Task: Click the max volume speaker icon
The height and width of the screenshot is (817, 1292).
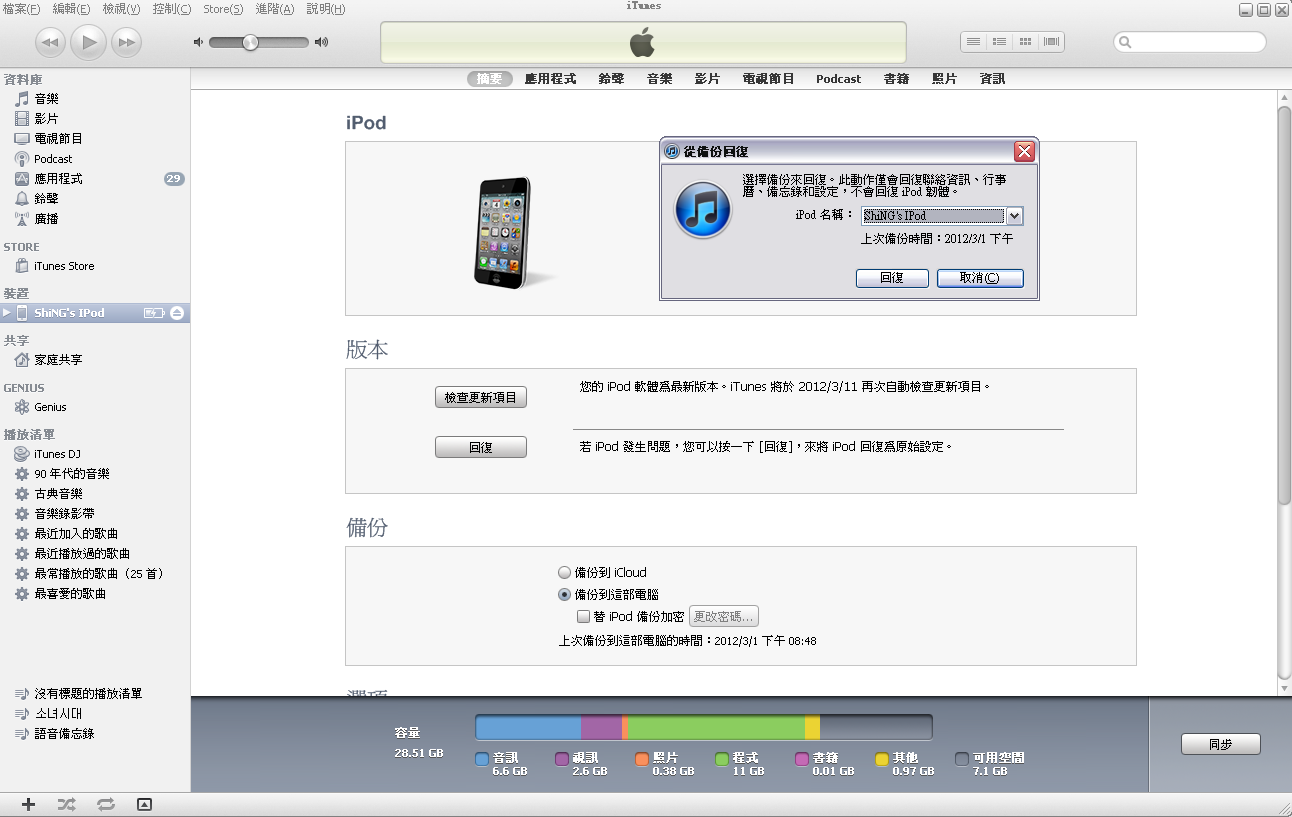Action: point(321,42)
